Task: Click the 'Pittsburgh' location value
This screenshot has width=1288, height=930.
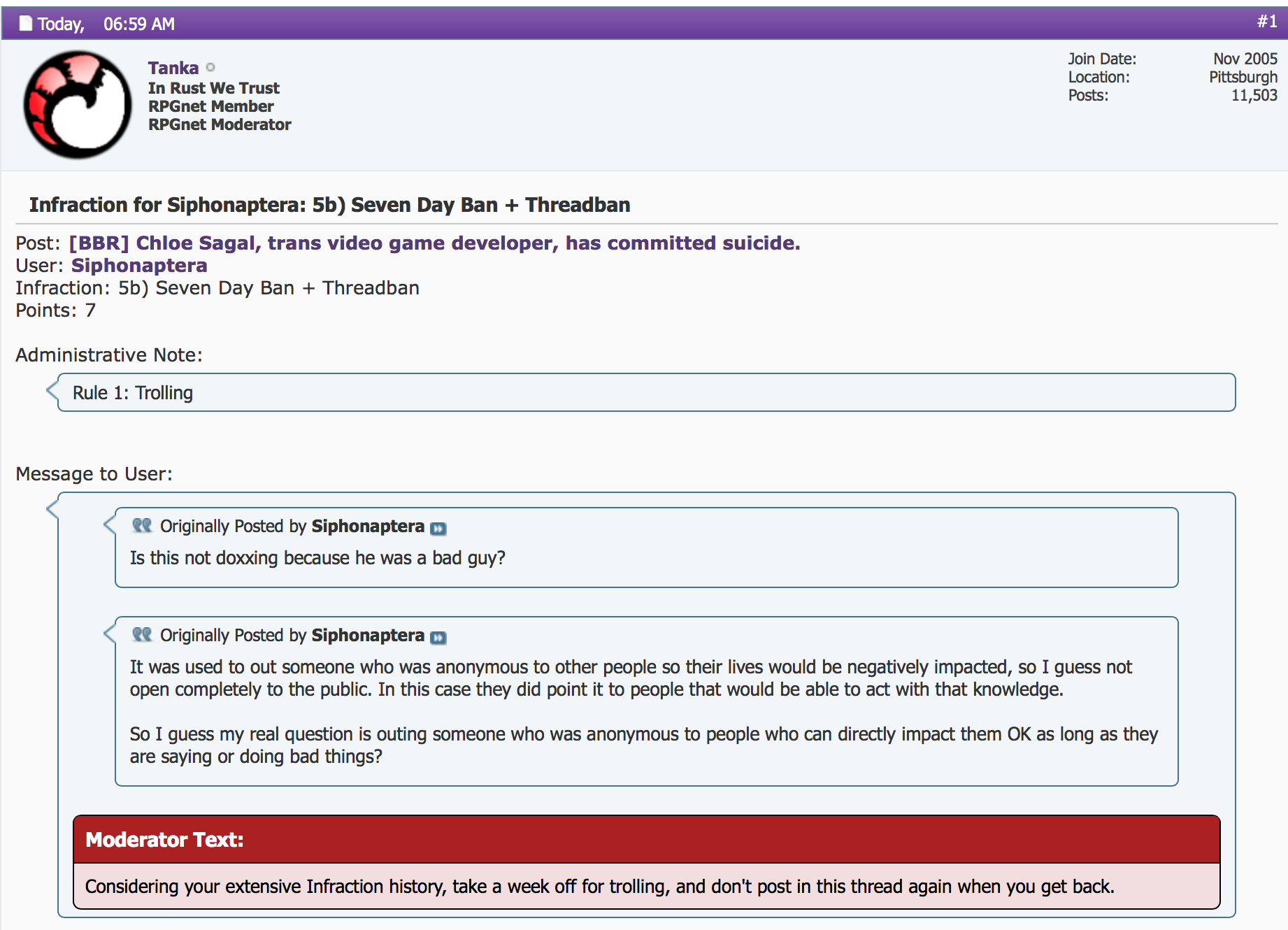Action: 1243,77
